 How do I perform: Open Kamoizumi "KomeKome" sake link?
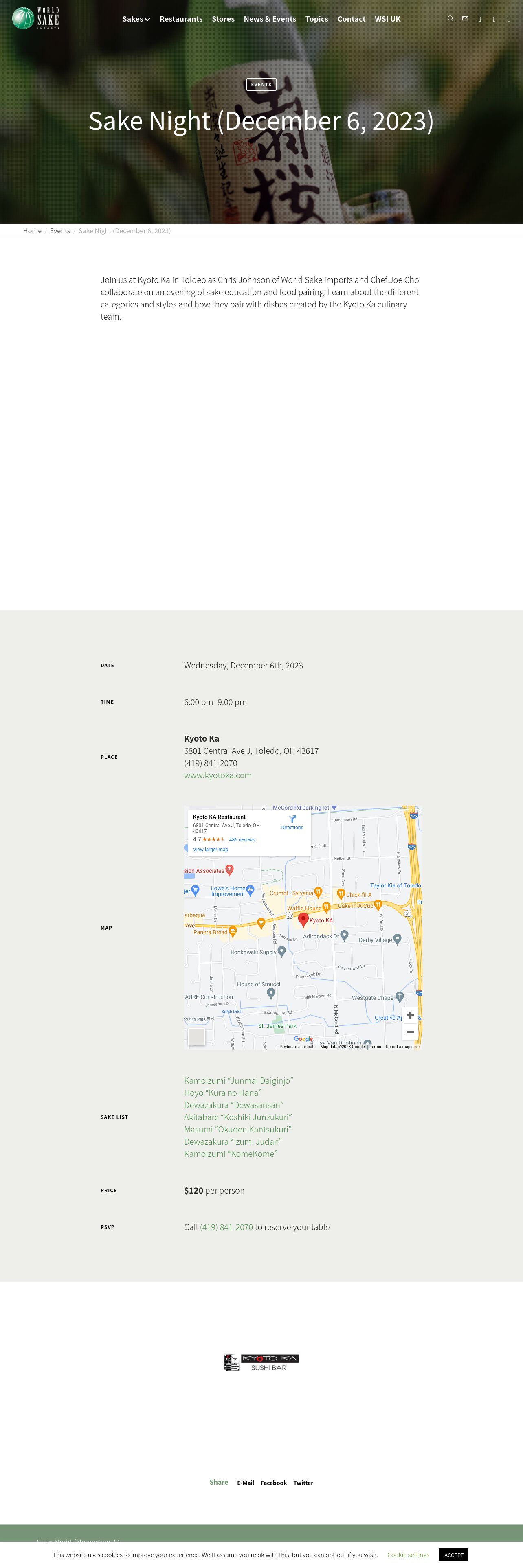(x=231, y=1154)
